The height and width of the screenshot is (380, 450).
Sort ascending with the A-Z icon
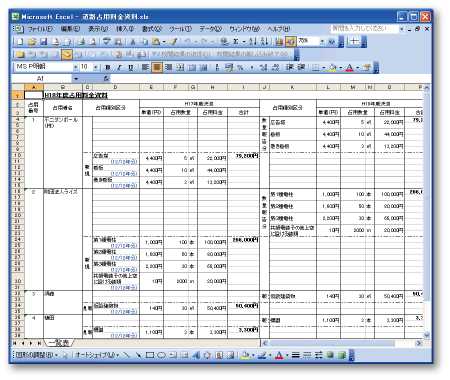tap(253, 42)
